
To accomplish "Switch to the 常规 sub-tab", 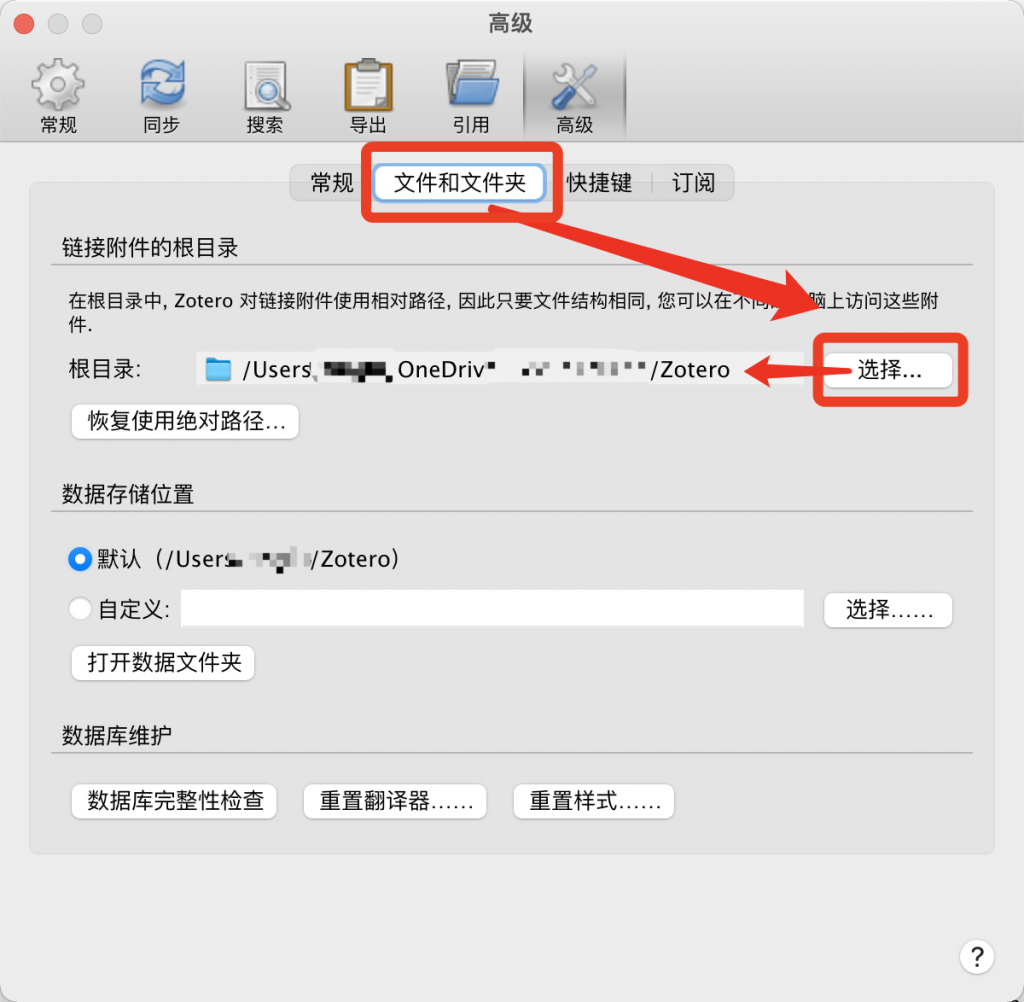I will click(332, 182).
